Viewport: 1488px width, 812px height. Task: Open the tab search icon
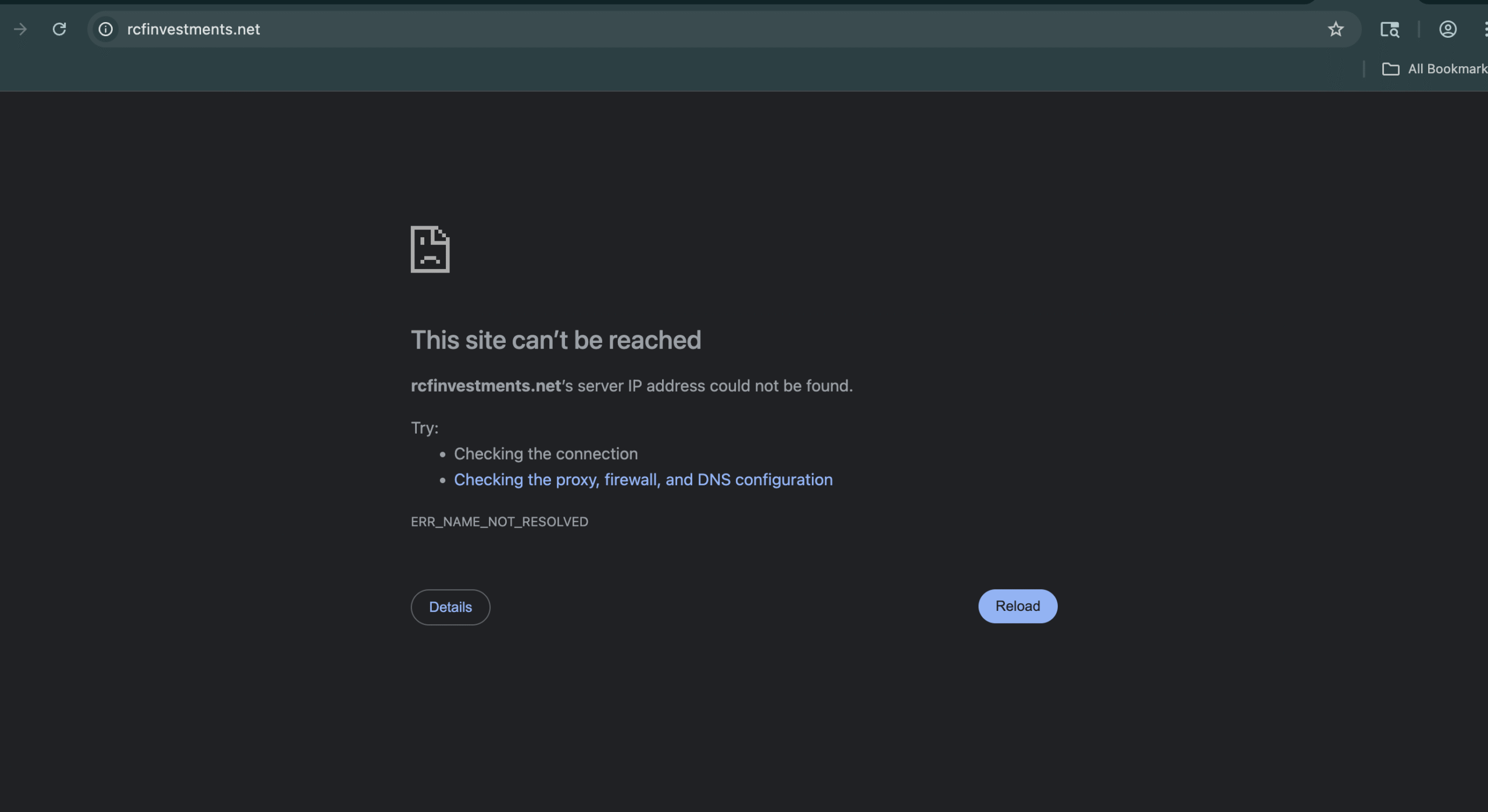[1389, 29]
